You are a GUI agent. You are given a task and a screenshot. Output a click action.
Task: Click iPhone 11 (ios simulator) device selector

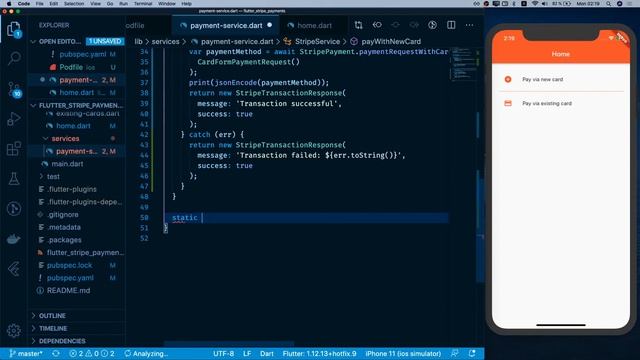pos(403,353)
